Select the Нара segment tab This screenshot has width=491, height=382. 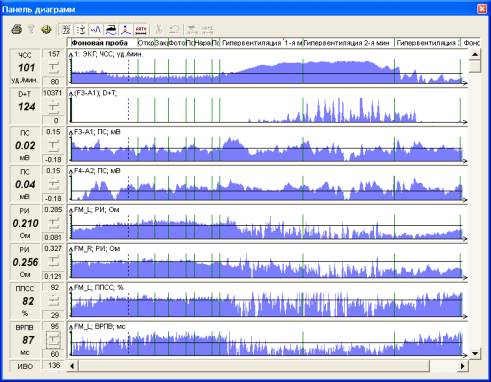point(203,43)
